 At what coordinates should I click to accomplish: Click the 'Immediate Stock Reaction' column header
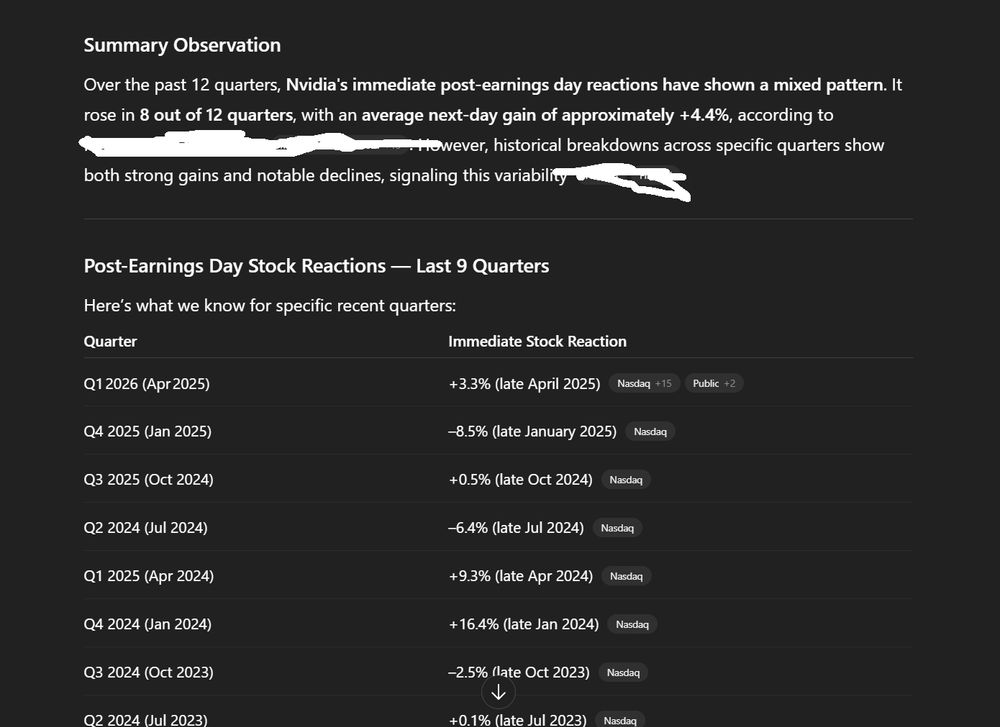click(537, 341)
